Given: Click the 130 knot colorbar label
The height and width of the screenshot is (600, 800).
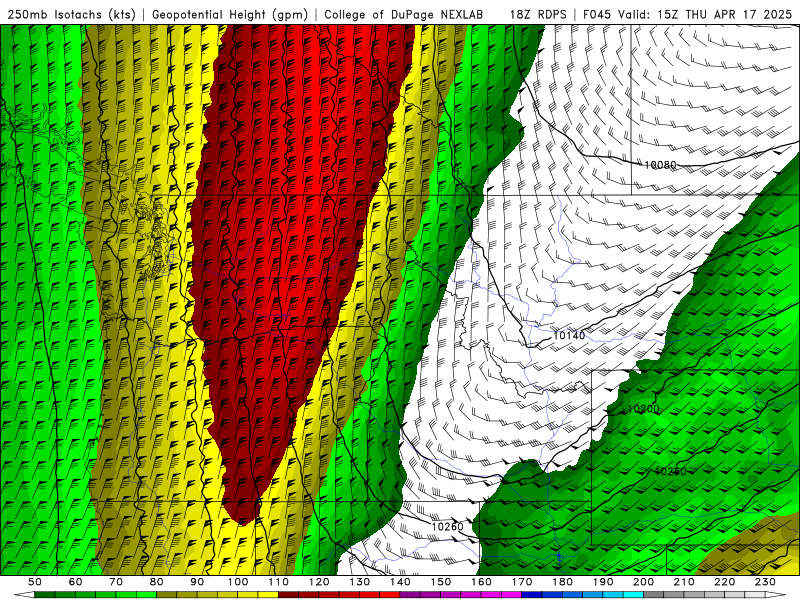Looking at the screenshot, I should click(360, 582).
